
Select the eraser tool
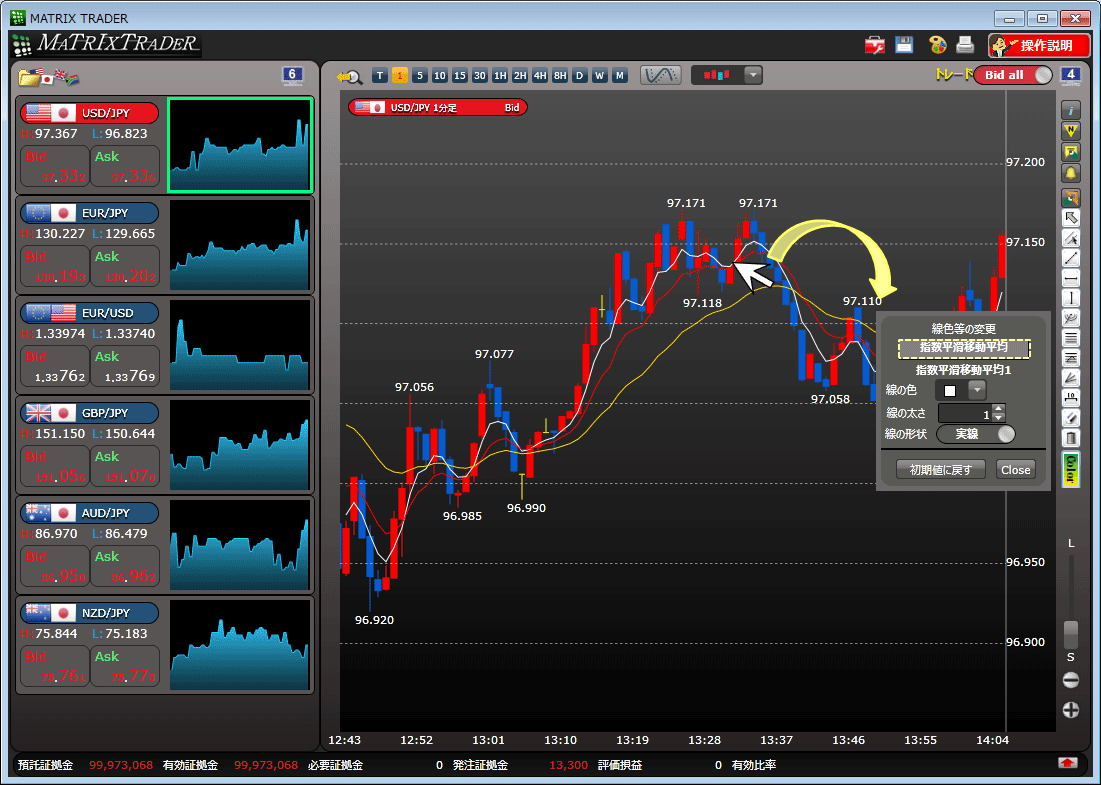click(1070, 418)
